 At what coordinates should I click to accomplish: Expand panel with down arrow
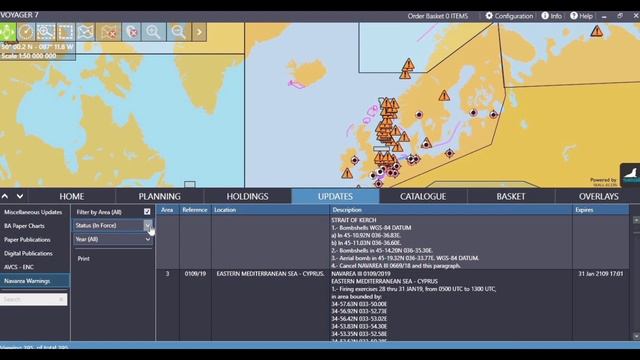coord(20,196)
